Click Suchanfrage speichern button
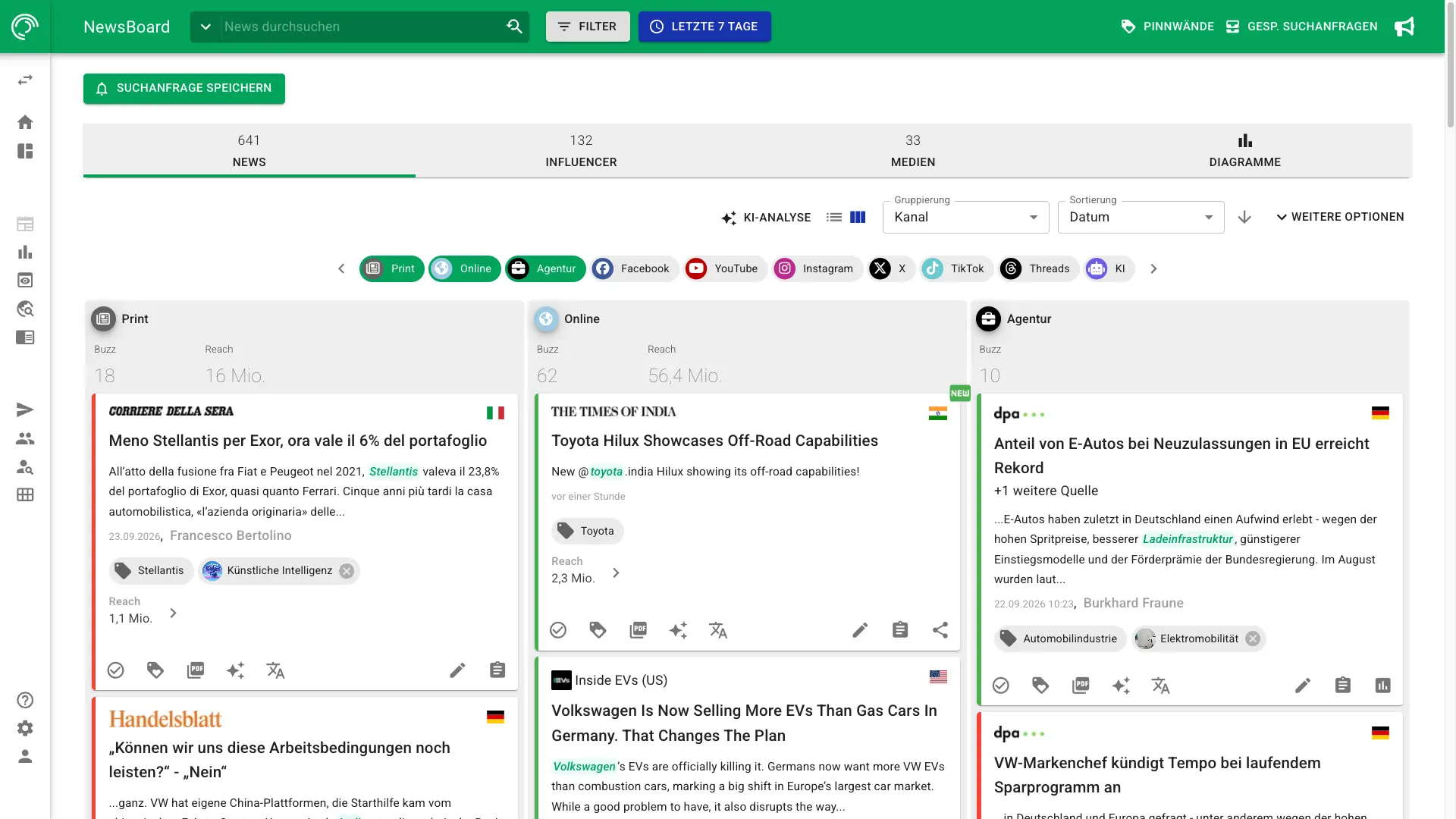This screenshot has height=819, width=1456. point(184,88)
